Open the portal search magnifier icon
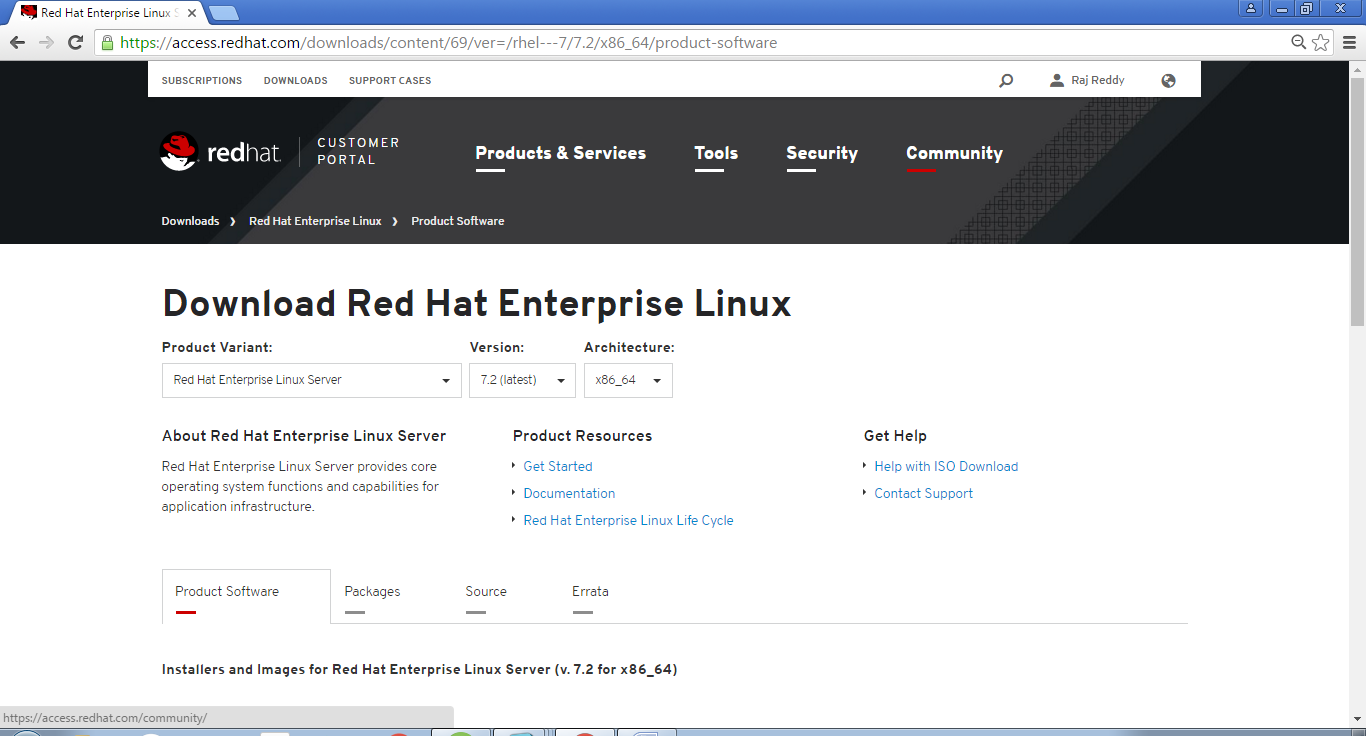The image size is (1366, 736). 1006,81
